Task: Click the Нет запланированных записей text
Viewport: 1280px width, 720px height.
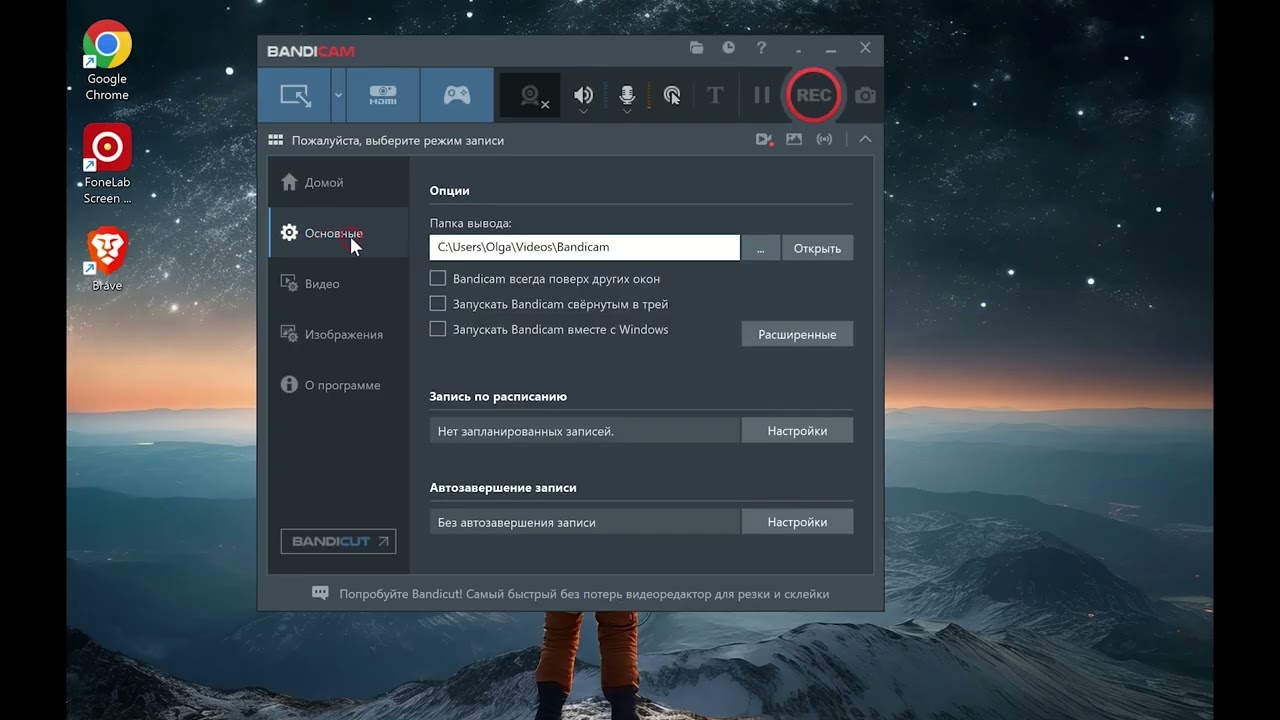Action: 526,431
